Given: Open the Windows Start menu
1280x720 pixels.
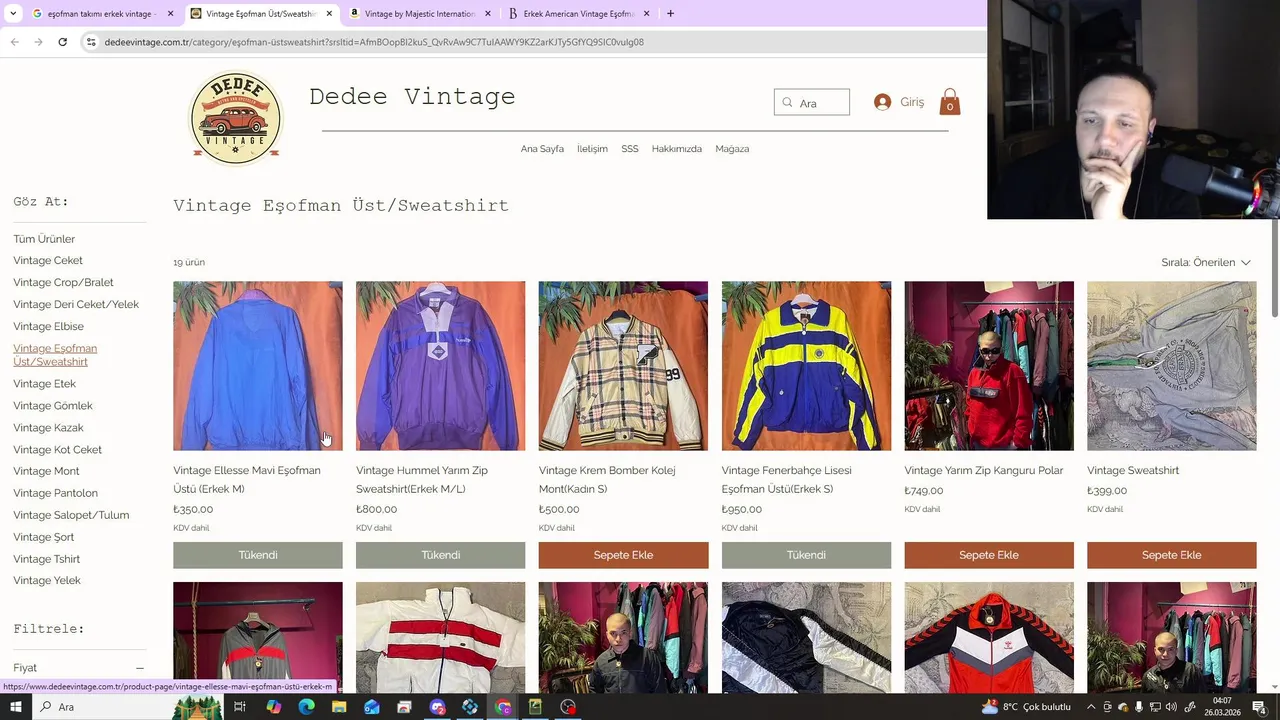Looking at the screenshot, I should coord(16,707).
